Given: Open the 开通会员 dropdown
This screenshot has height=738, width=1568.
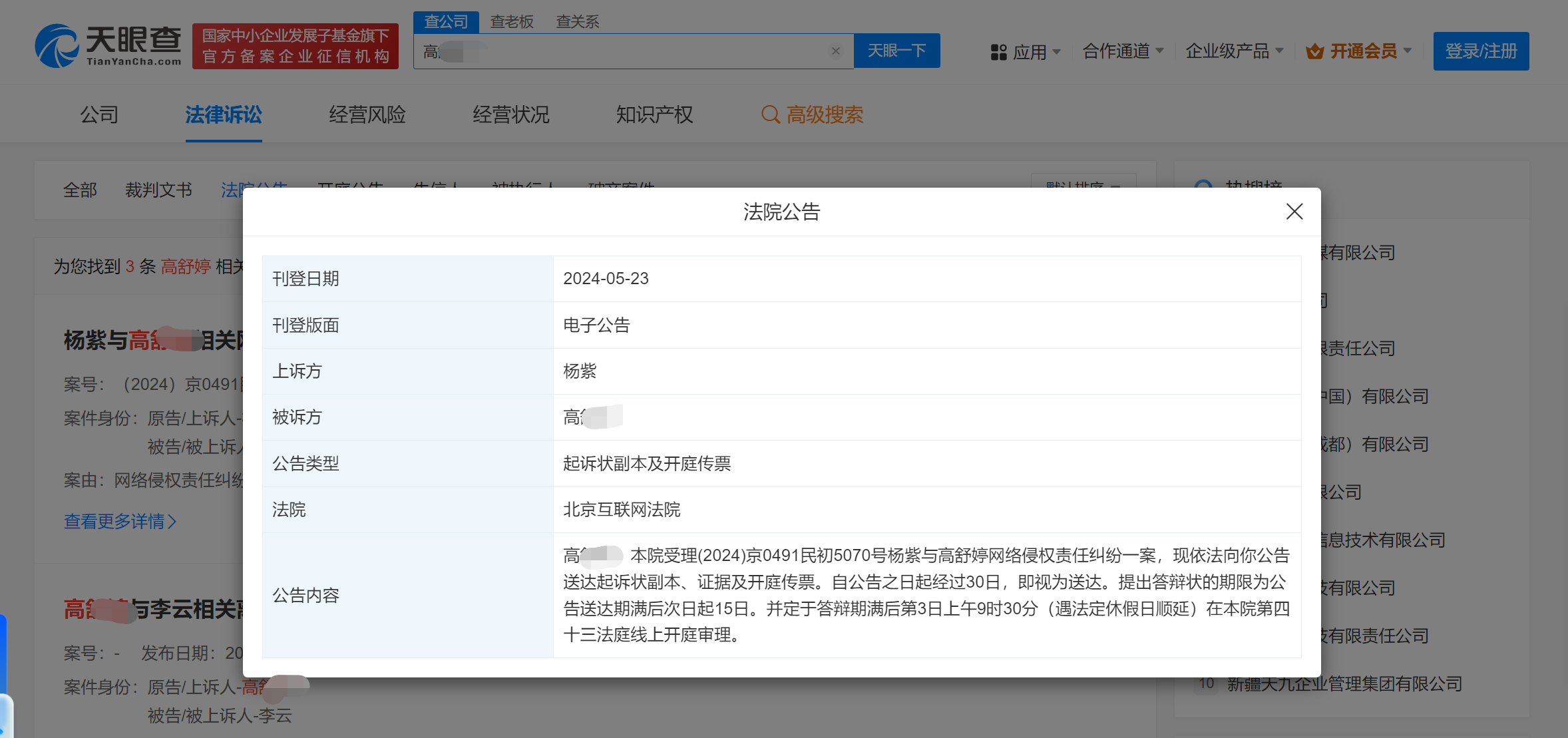Looking at the screenshot, I should (1358, 51).
